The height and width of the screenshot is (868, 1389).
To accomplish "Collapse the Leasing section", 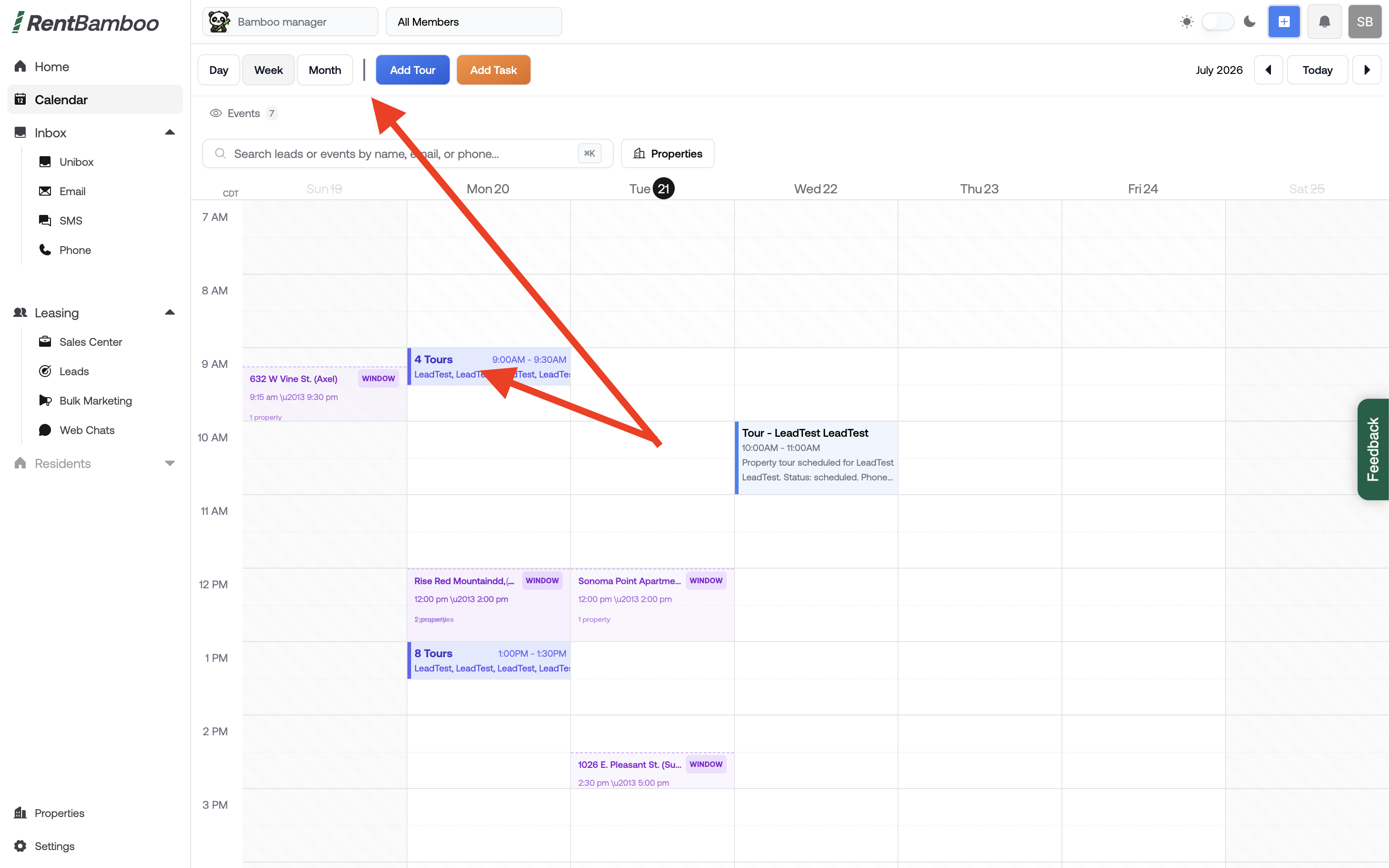I will [169, 313].
